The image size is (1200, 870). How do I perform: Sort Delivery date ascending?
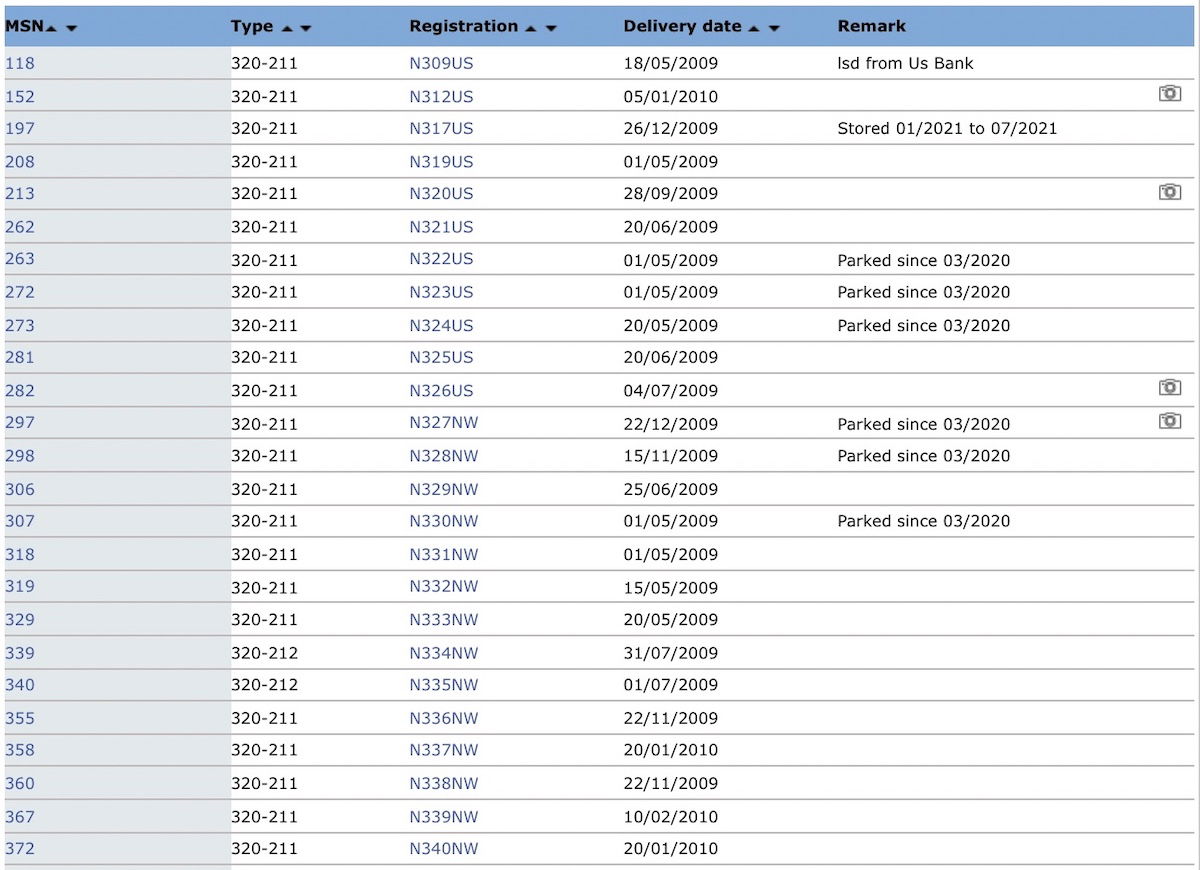754,28
